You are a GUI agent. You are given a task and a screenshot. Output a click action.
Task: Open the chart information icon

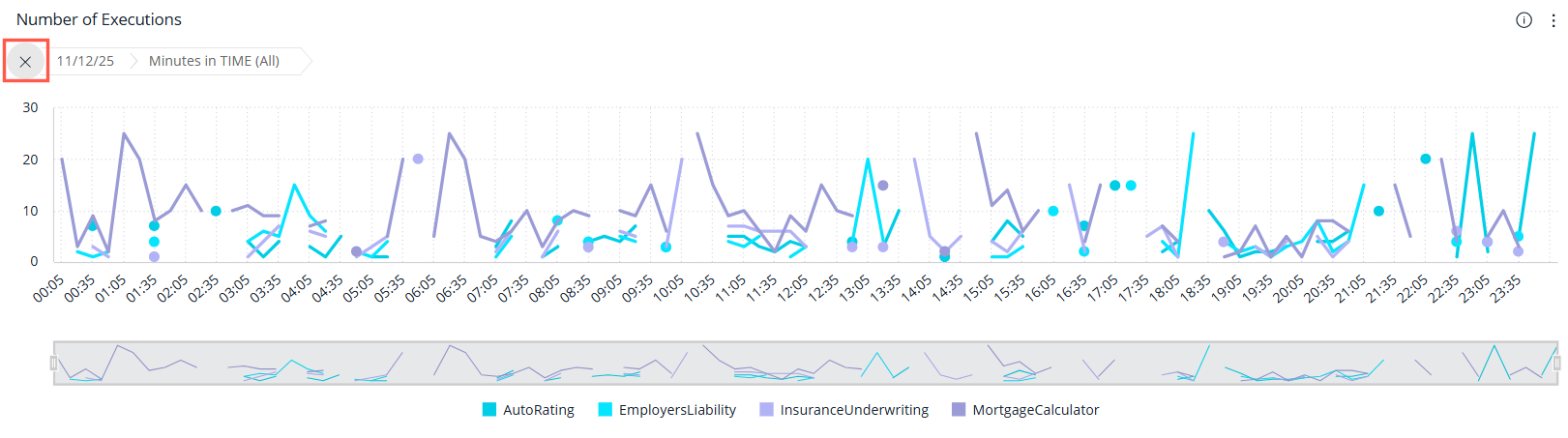[1524, 20]
